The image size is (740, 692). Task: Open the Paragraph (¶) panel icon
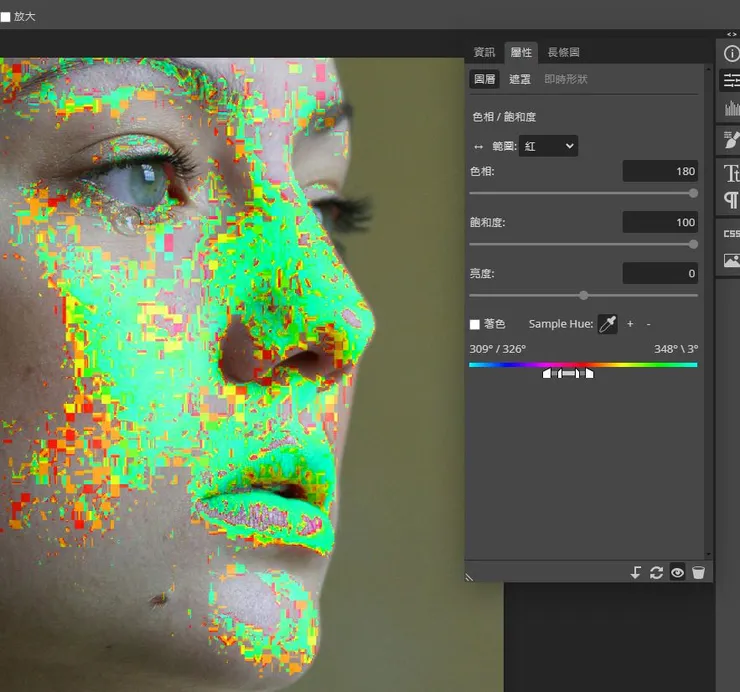[x=731, y=199]
